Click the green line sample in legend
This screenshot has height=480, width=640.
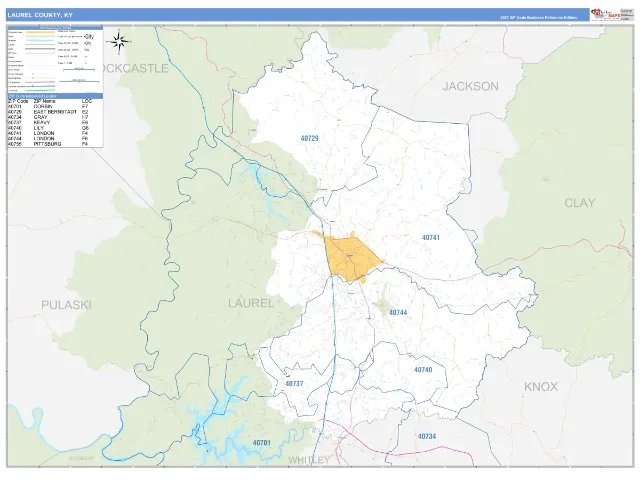[x=40, y=90]
